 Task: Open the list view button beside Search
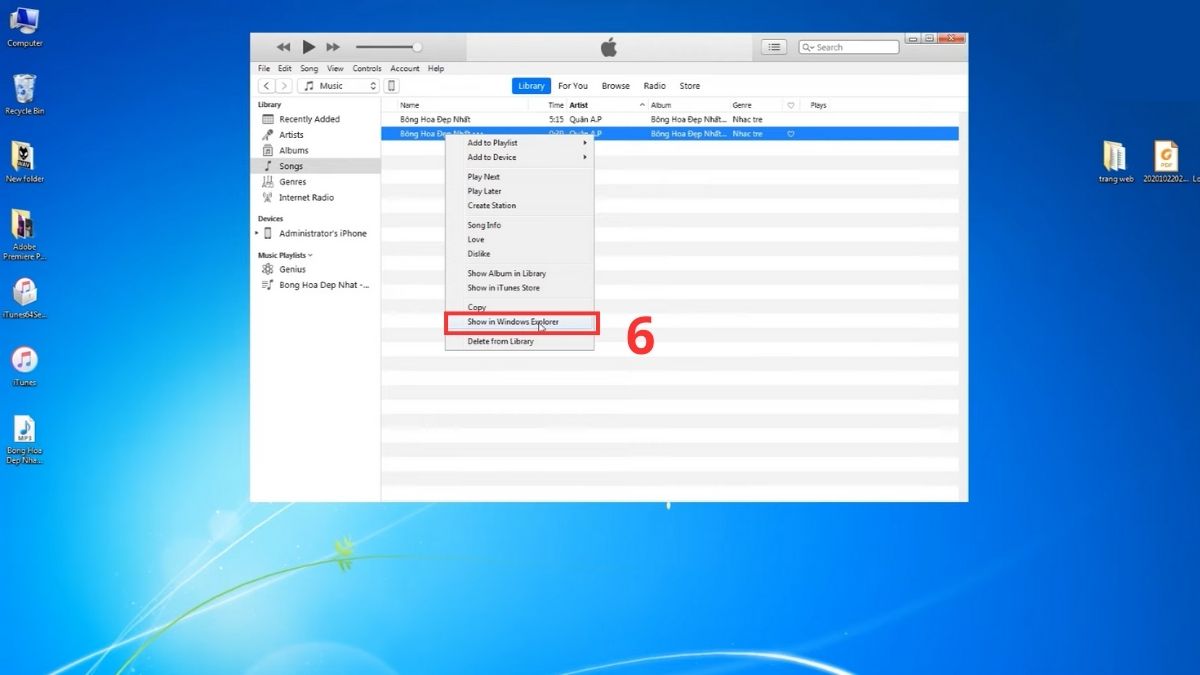[774, 47]
